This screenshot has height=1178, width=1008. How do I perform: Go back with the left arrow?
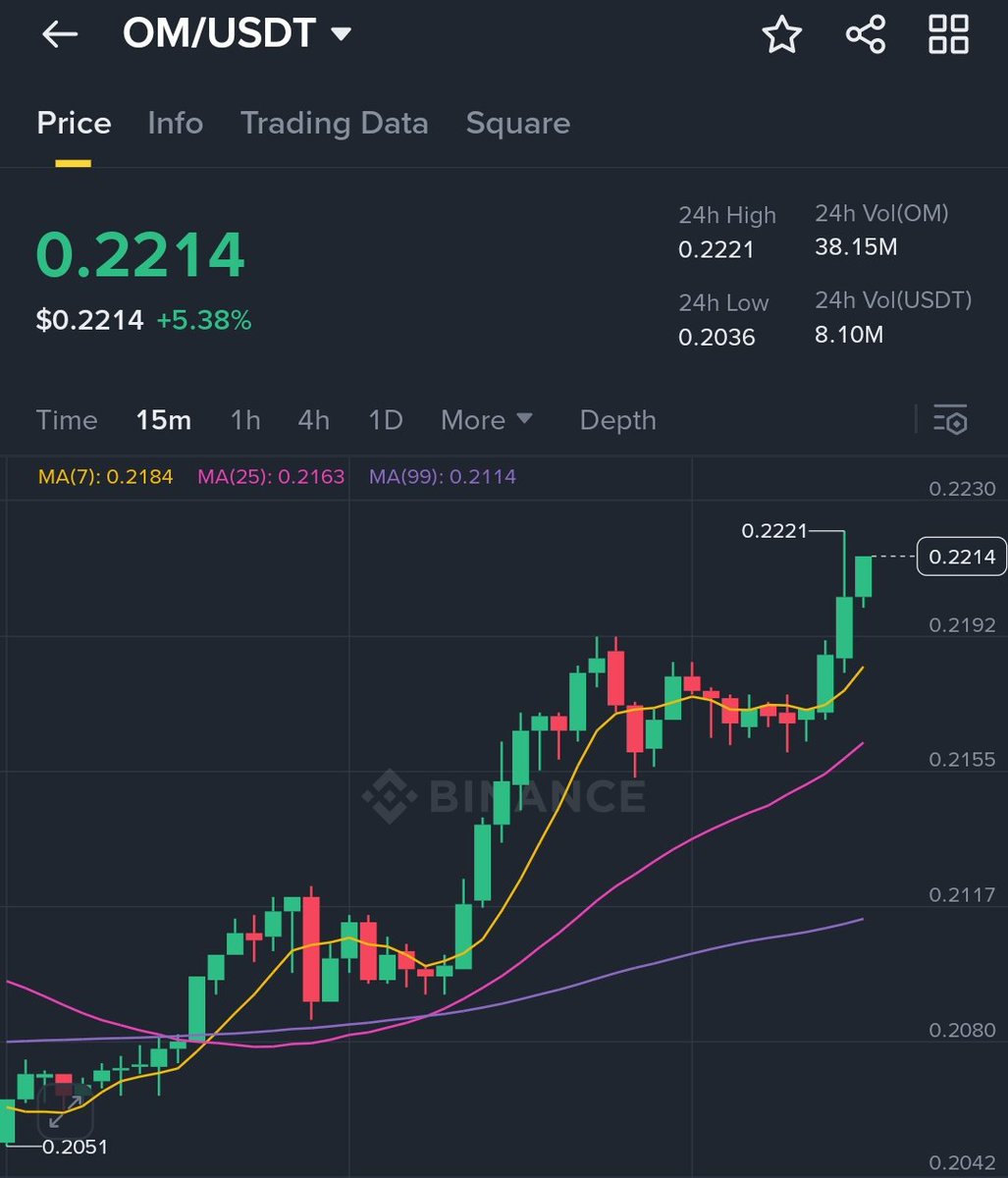(x=60, y=34)
